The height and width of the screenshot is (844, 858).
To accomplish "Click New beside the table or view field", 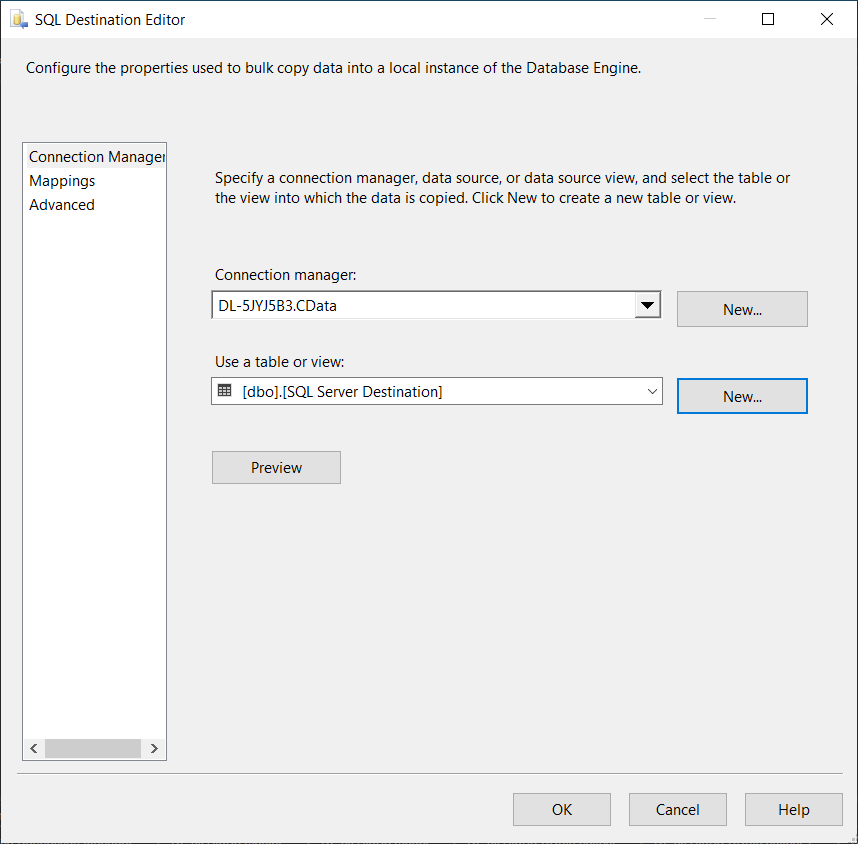I will coord(742,396).
